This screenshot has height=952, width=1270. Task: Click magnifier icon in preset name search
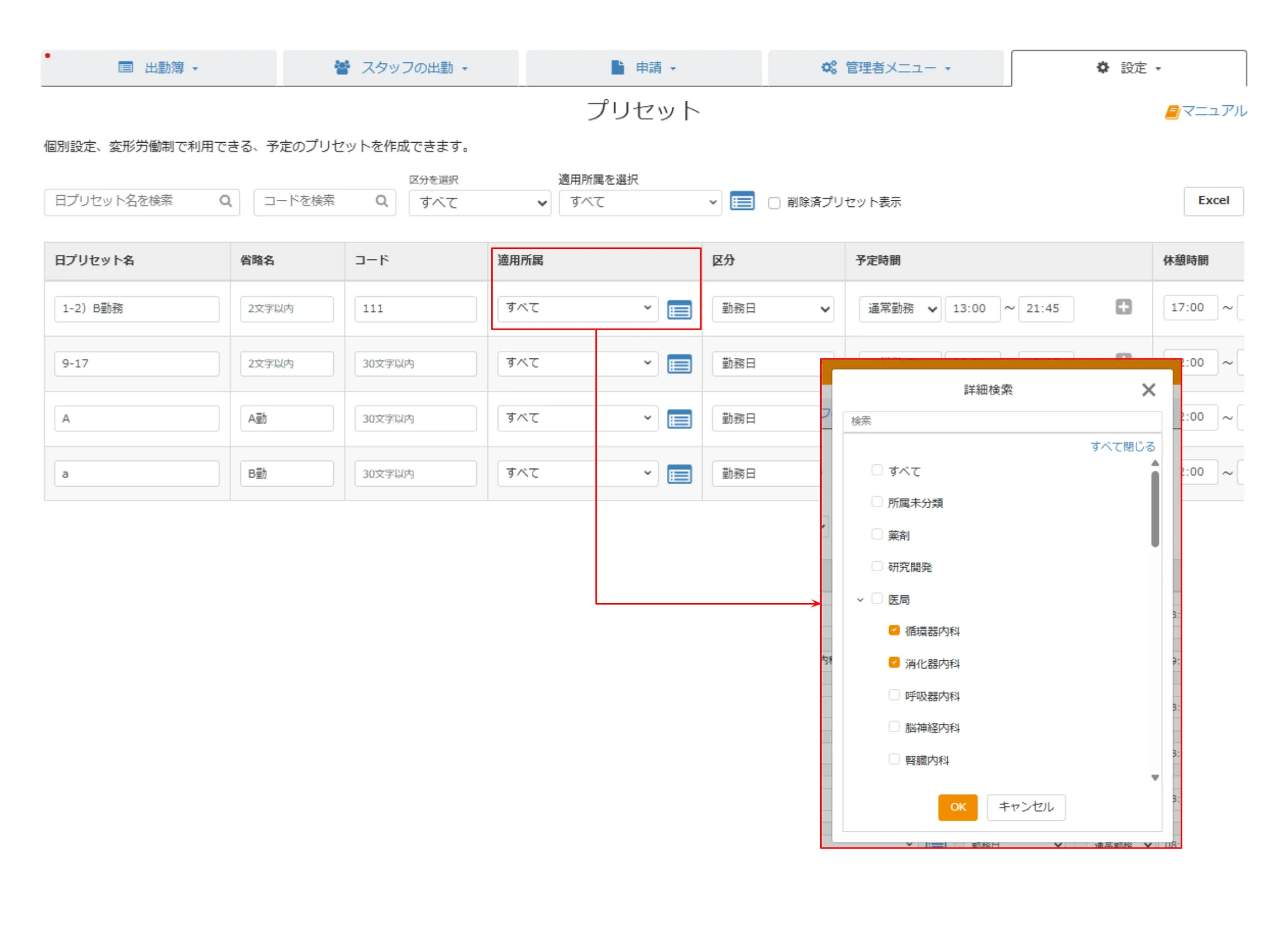point(225,201)
